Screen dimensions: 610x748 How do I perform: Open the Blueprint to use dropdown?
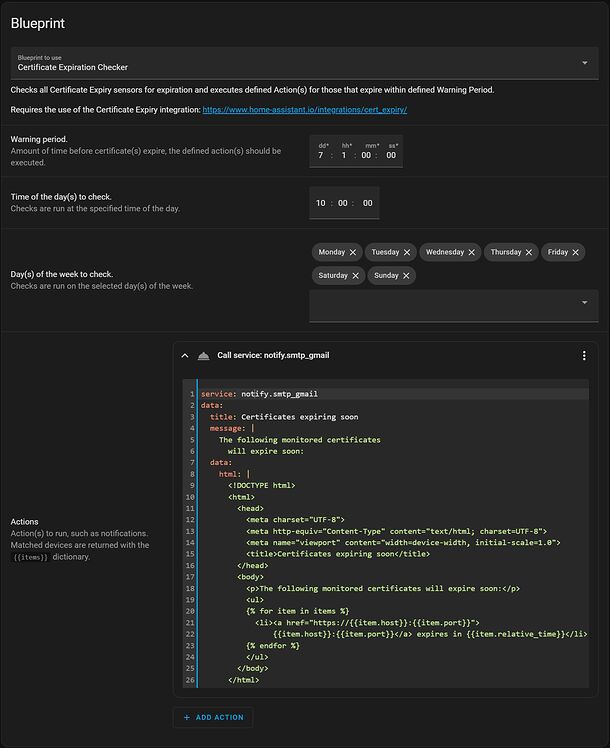[304, 63]
